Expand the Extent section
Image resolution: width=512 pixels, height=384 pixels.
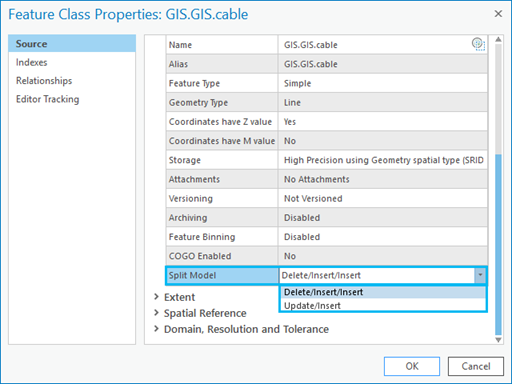[156, 296]
